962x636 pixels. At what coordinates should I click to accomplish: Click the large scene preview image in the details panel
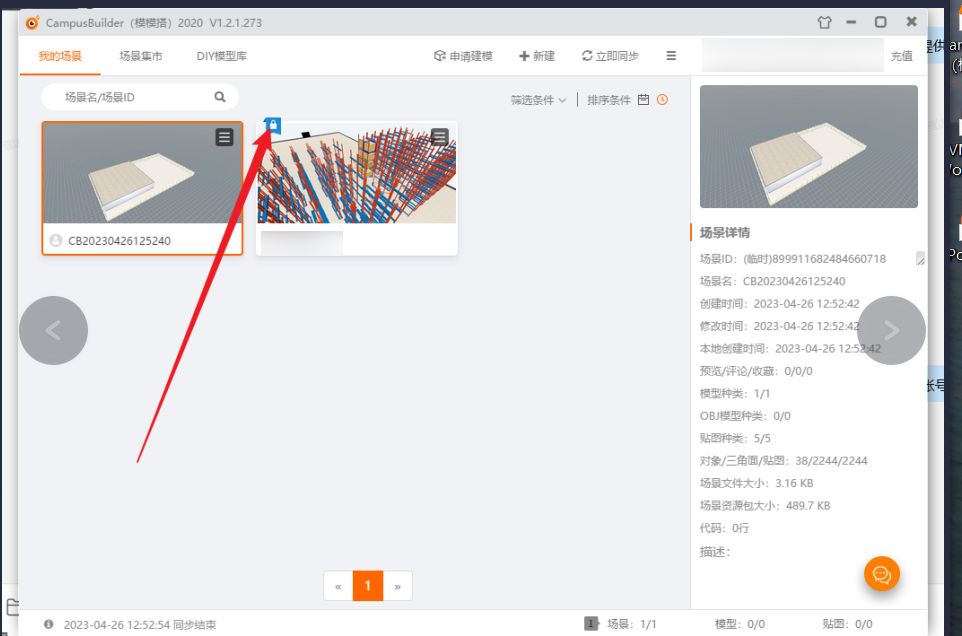809,147
